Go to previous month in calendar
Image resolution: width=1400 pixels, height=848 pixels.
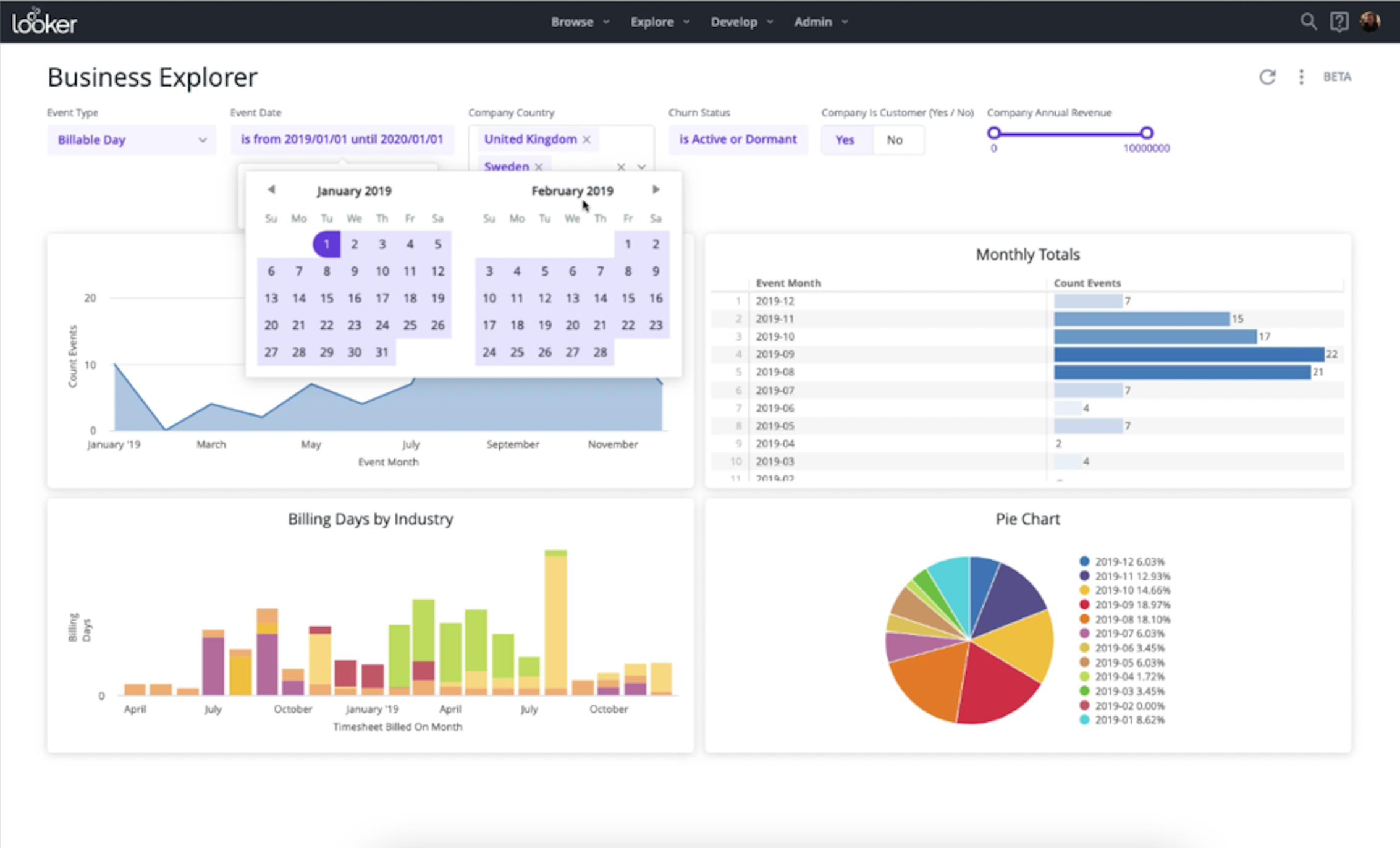pos(271,190)
